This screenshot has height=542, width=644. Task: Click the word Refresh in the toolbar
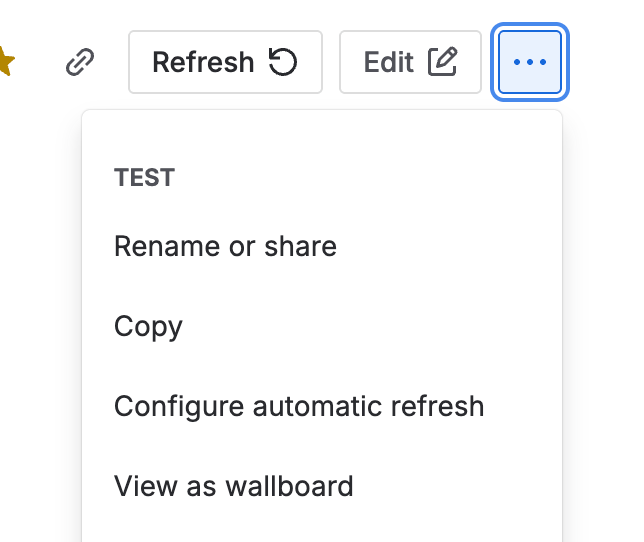[203, 62]
